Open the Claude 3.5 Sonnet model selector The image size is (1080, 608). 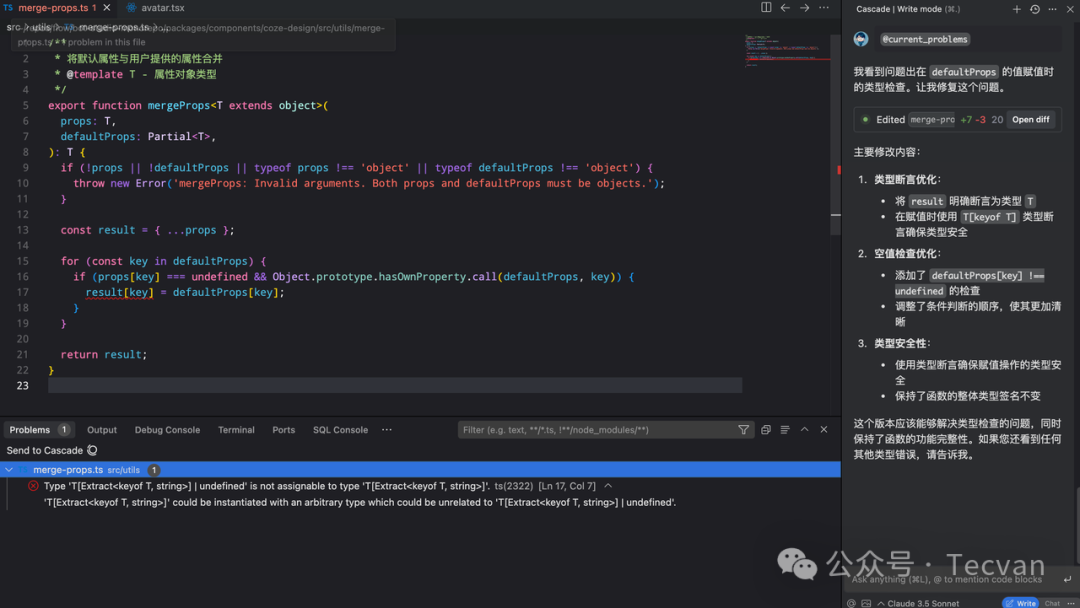pyautogui.click(x=918, y=603)
